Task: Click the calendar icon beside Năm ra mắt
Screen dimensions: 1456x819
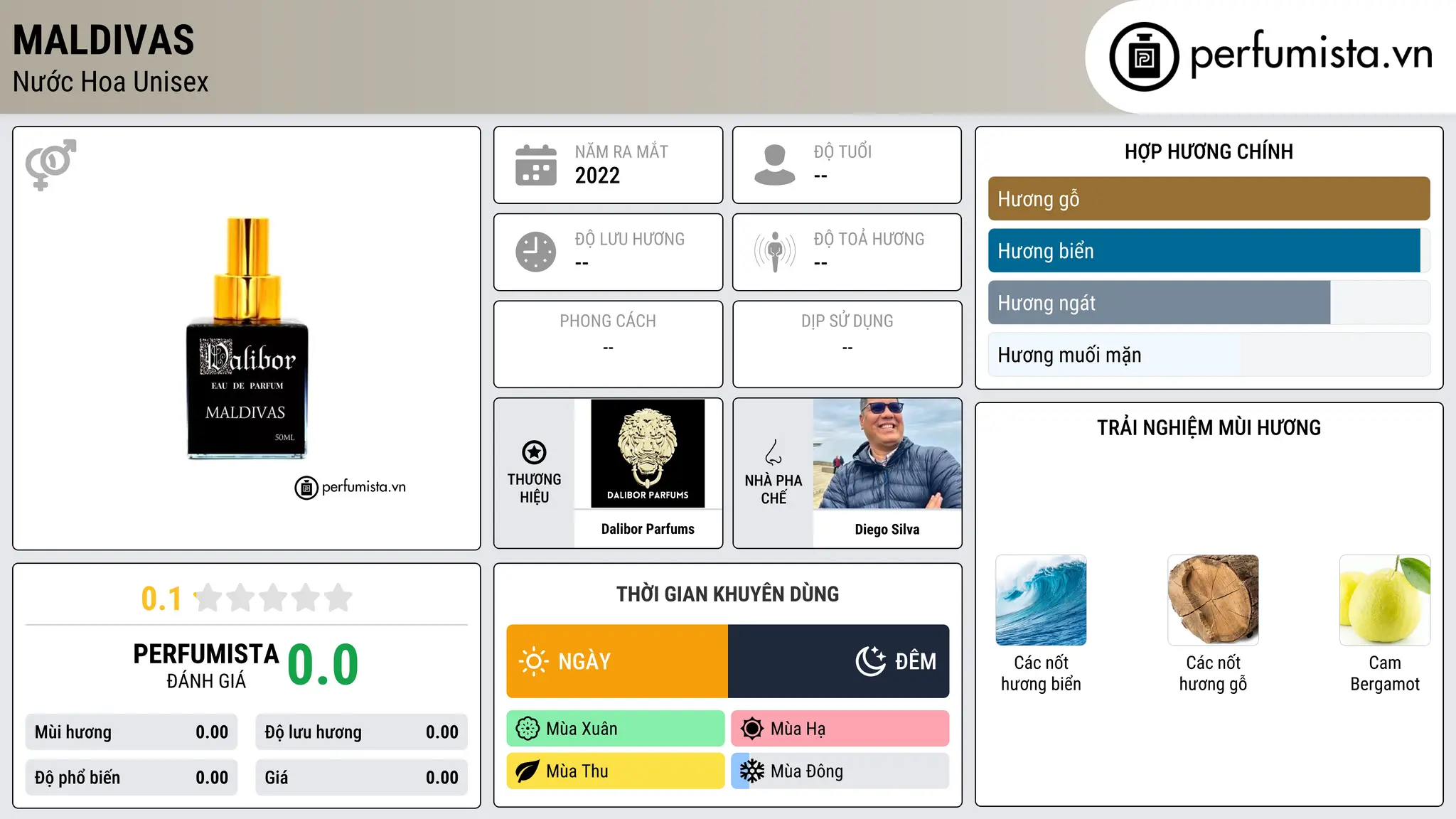Action: coord(536,165)
